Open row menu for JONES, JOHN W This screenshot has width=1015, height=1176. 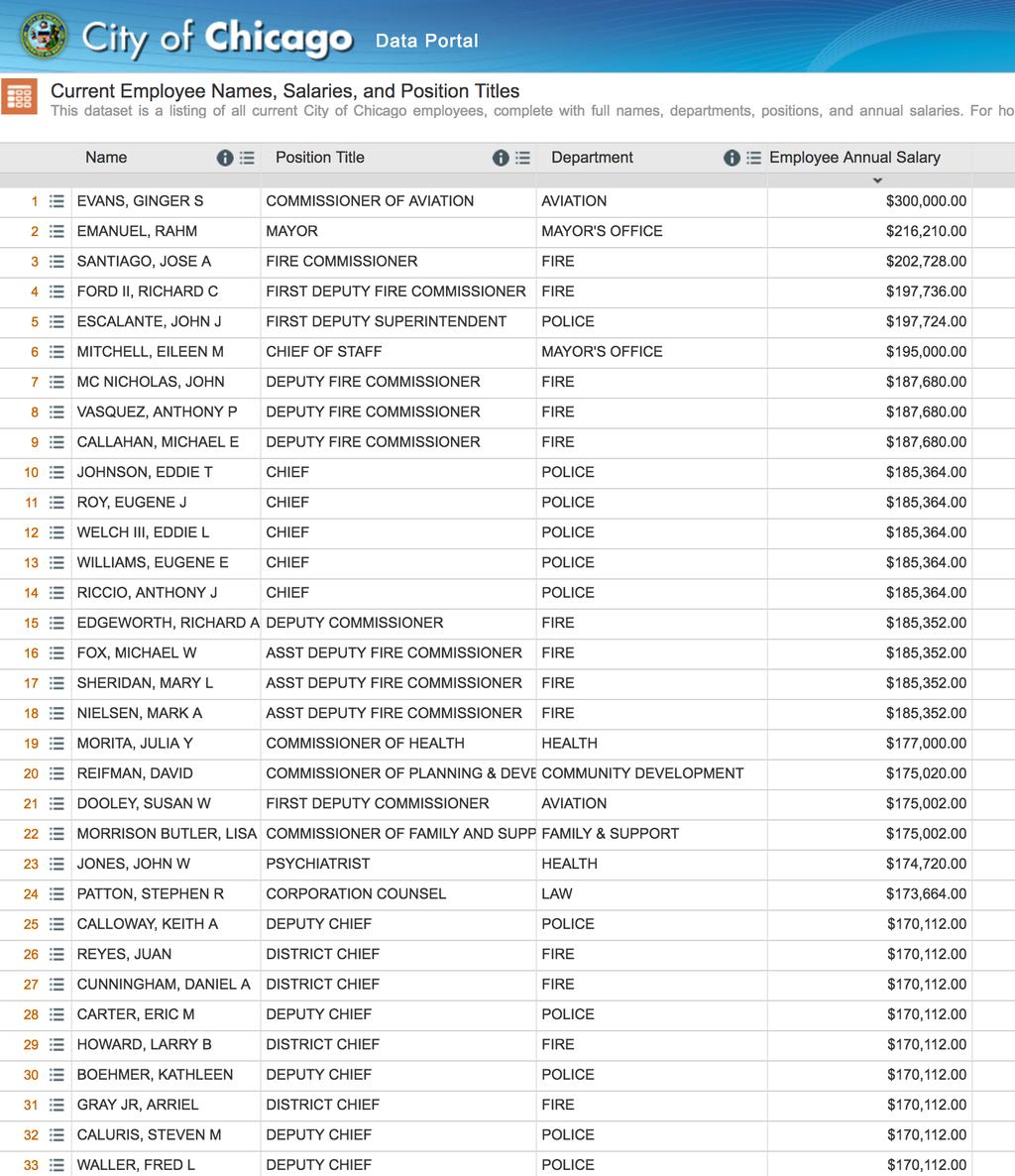click(x=56, y=864)
